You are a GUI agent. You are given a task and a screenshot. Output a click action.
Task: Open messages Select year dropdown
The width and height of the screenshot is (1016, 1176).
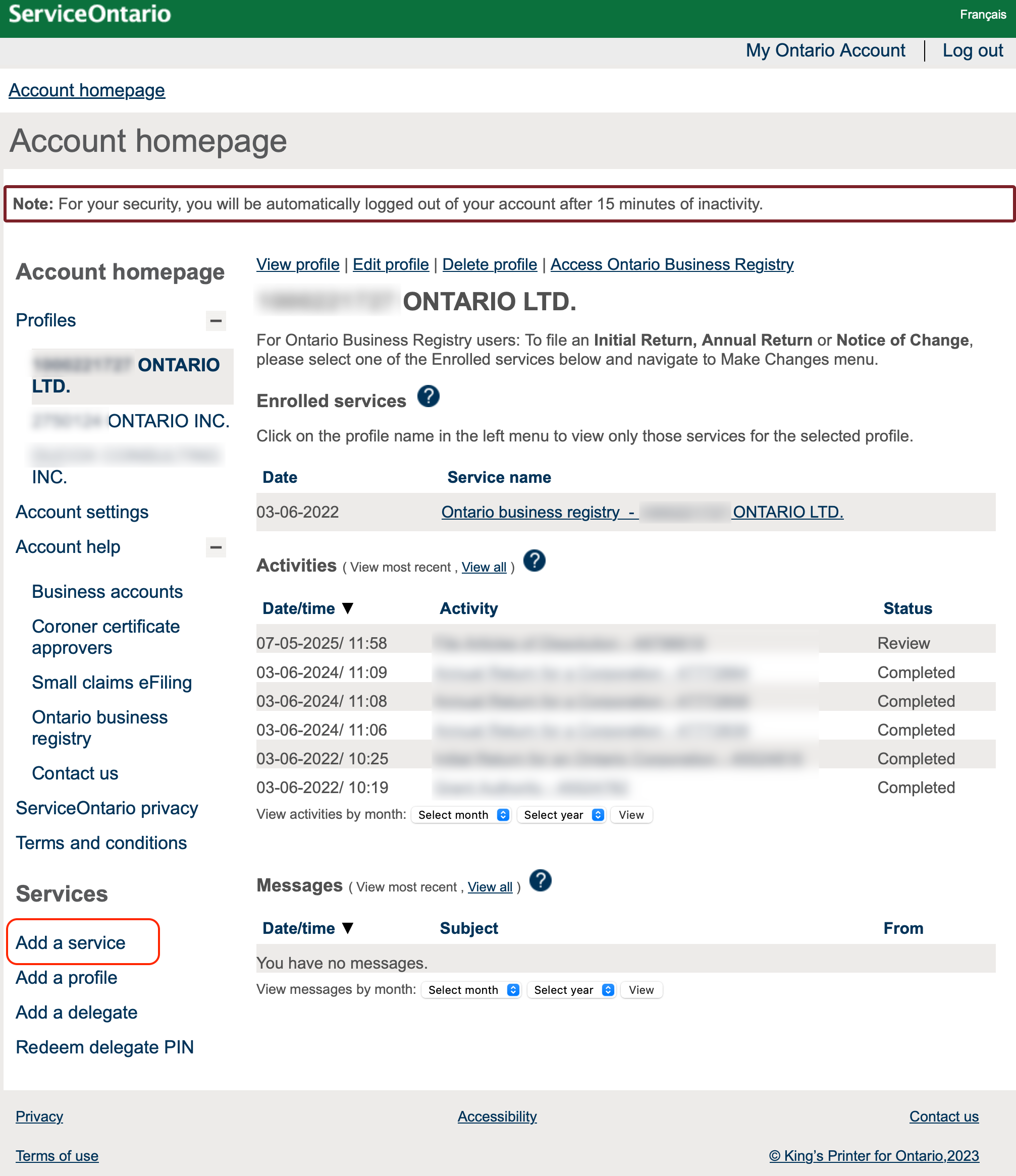[572, 990]
